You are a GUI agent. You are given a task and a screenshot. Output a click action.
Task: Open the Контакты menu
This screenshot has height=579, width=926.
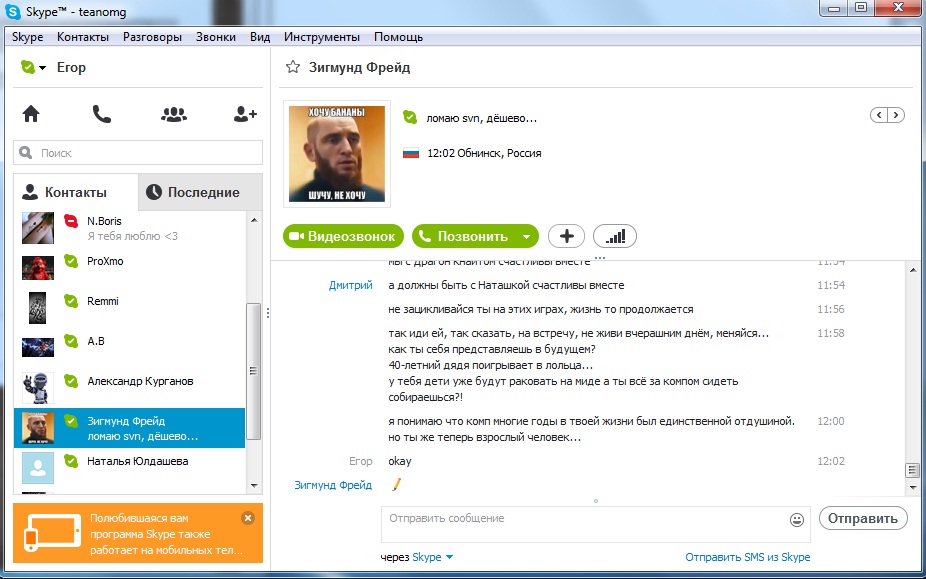[83, 37]
